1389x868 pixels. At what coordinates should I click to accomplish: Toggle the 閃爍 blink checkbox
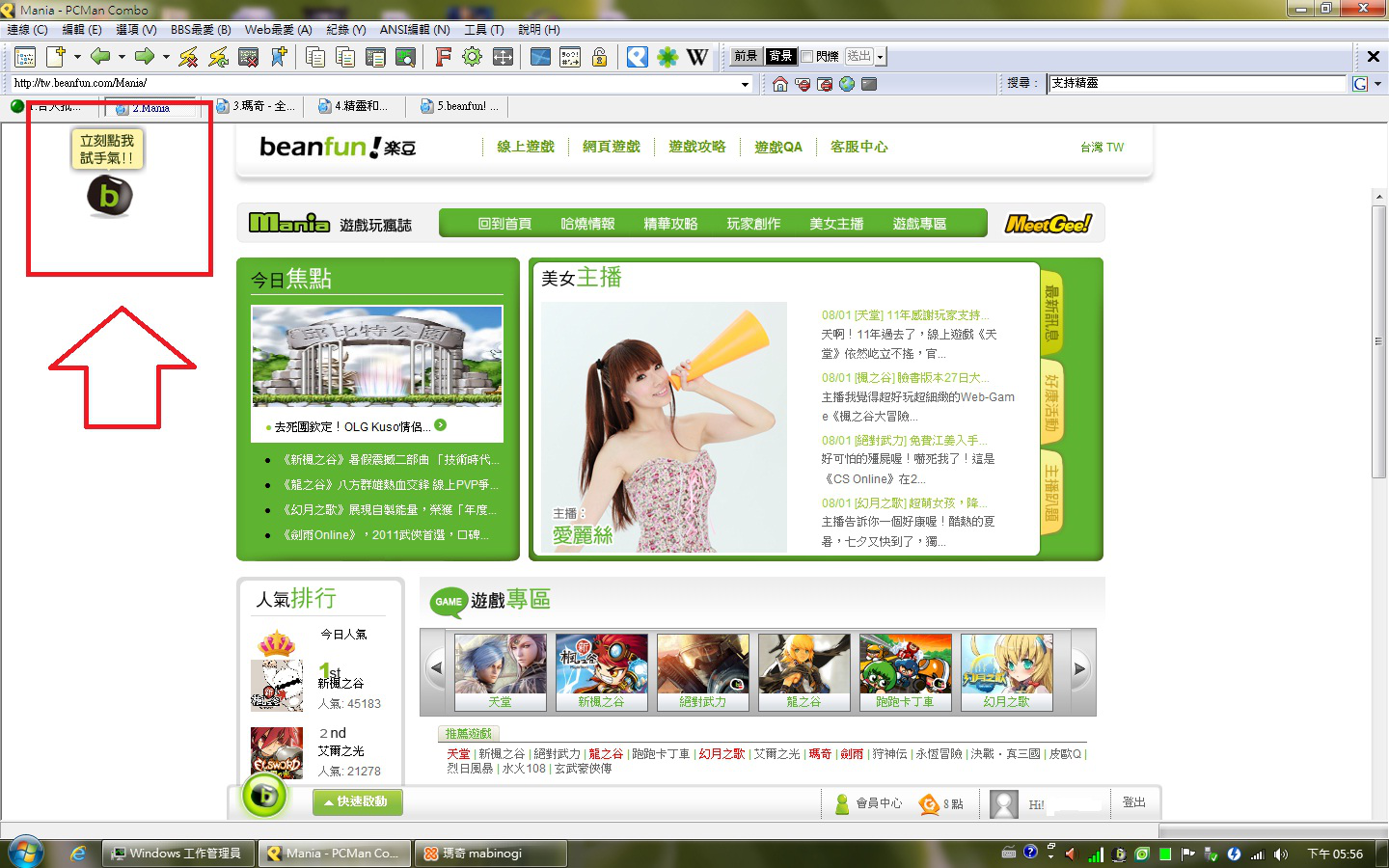[x=806, y=57]
